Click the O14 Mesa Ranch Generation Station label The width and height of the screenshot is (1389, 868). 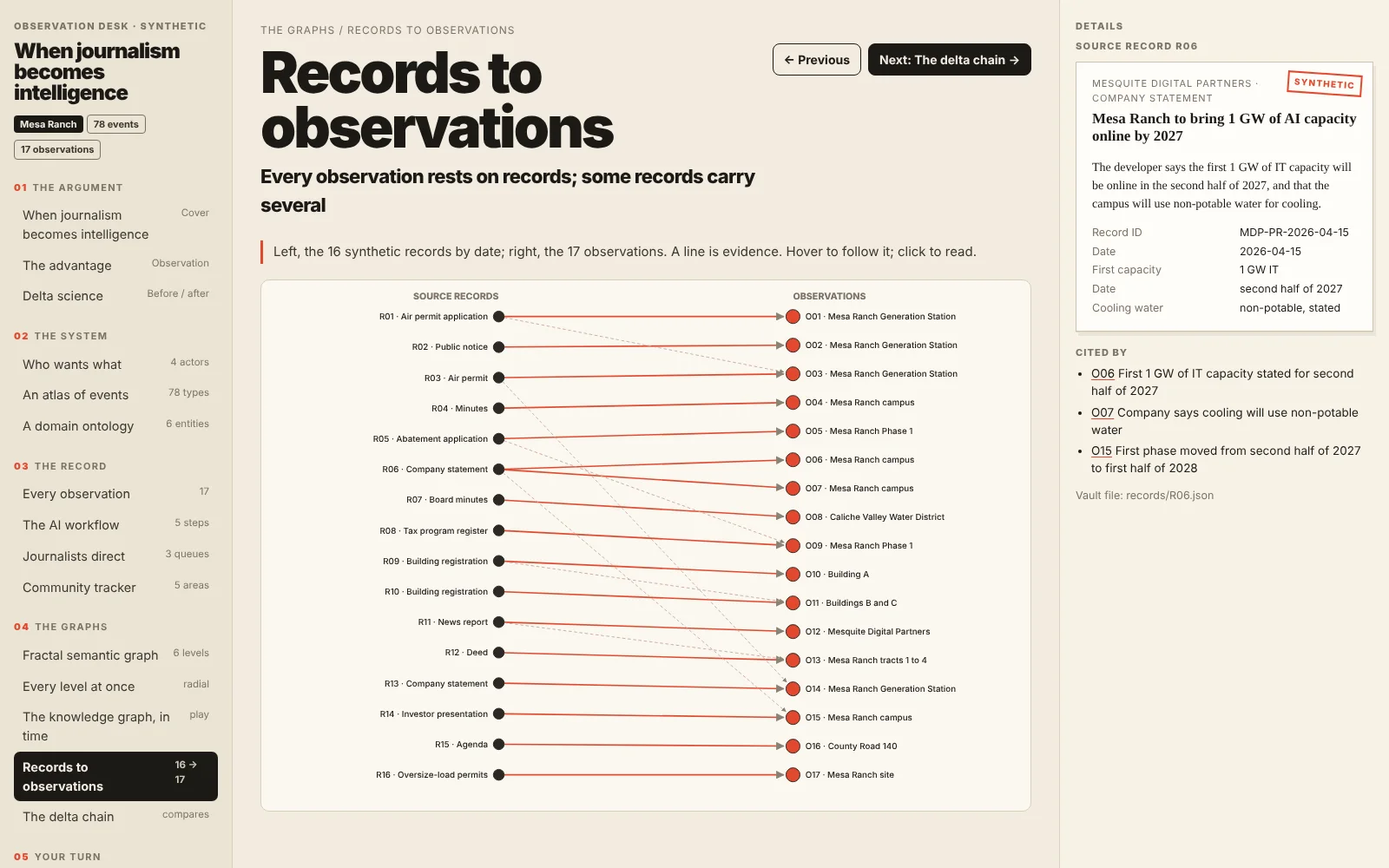click(880, 689)
